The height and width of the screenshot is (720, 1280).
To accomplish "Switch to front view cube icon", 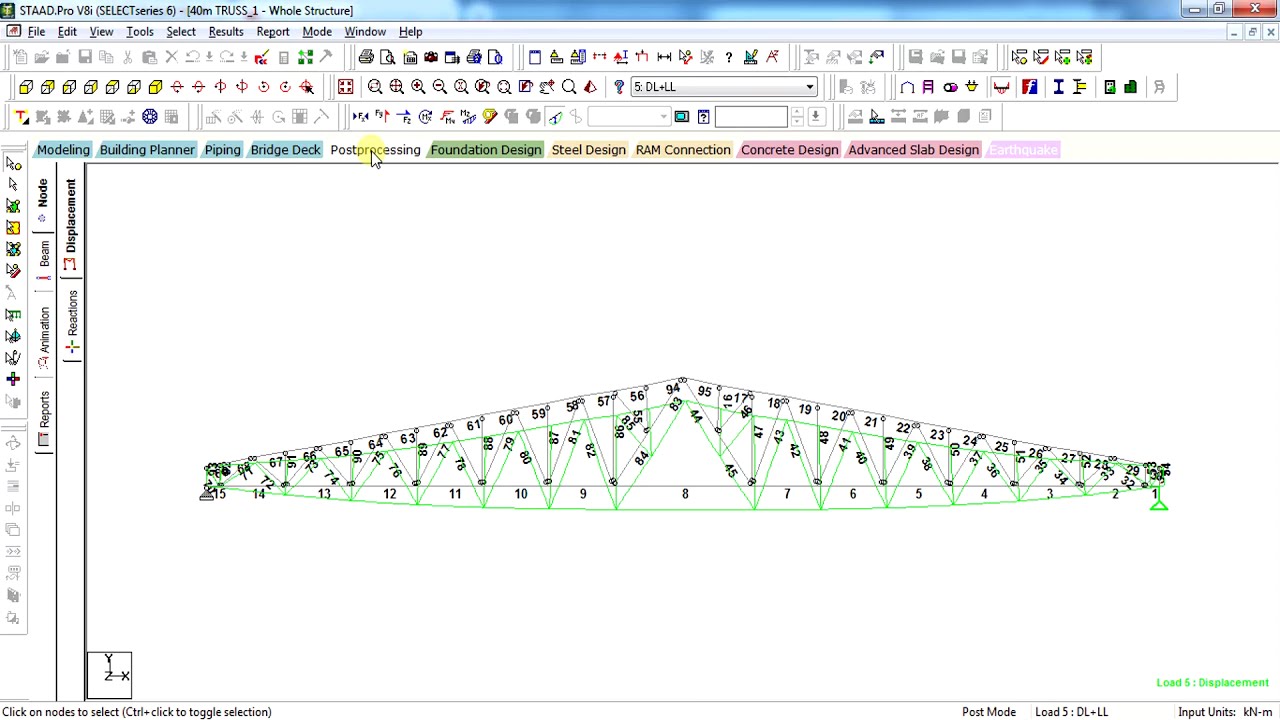I will pos(26,87).
